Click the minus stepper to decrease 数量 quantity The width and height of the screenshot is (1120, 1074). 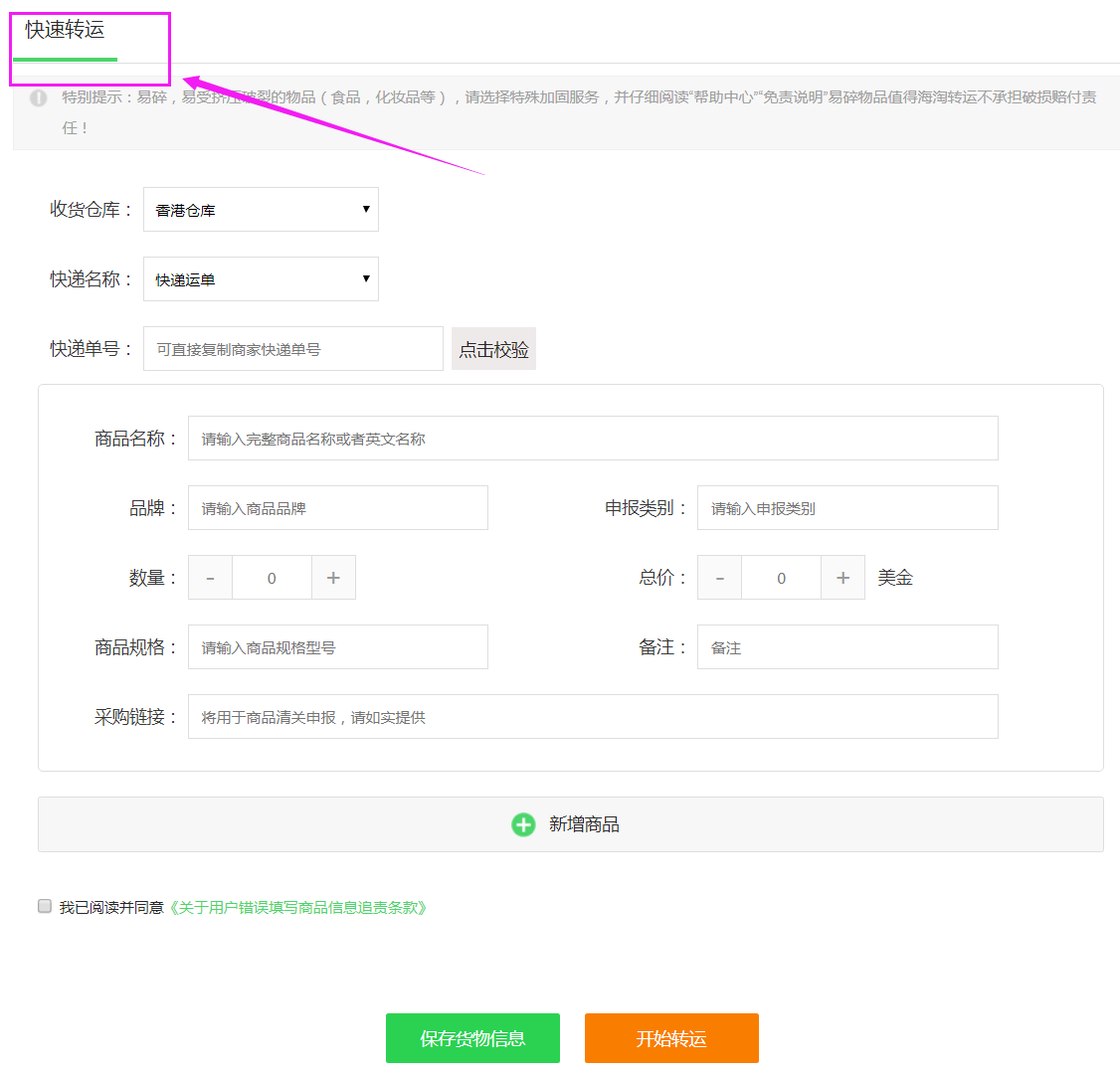tap(210, 577)
